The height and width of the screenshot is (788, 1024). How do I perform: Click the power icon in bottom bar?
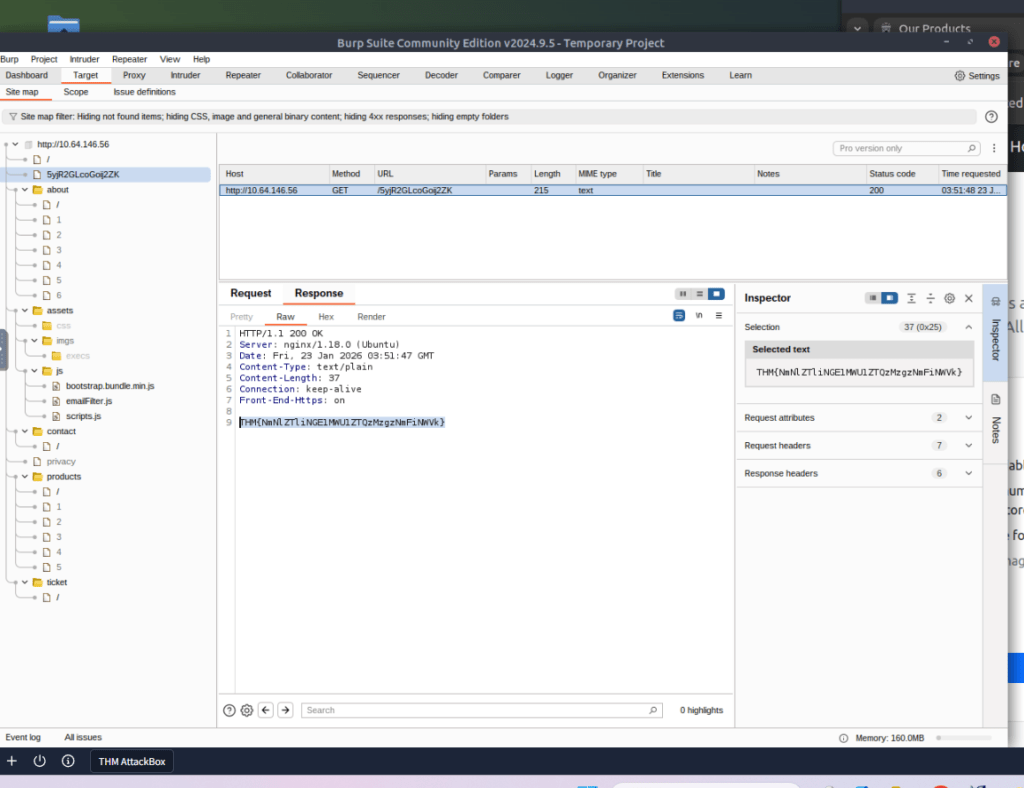coord(39,761)
